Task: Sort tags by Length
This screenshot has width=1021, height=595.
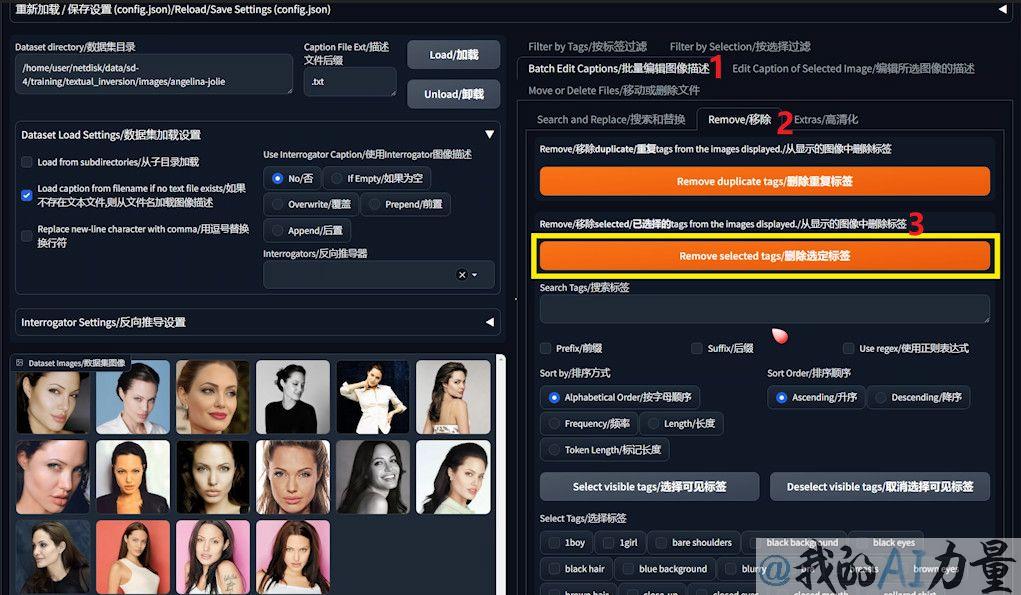Action: (654, 423)
